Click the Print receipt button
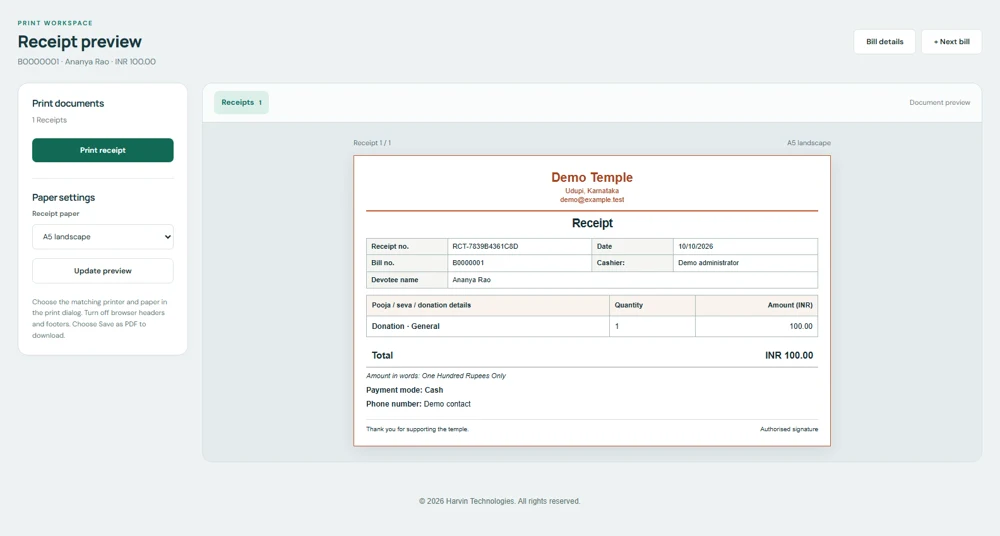Image resolution: width=1000 pixels, height=536 pixels. tap(103, 150)
